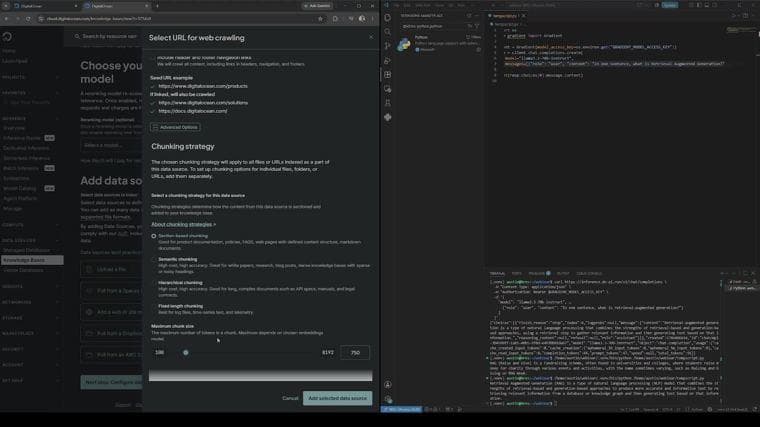
Task: Select Fixed length chunking
Action: point(154,306)
